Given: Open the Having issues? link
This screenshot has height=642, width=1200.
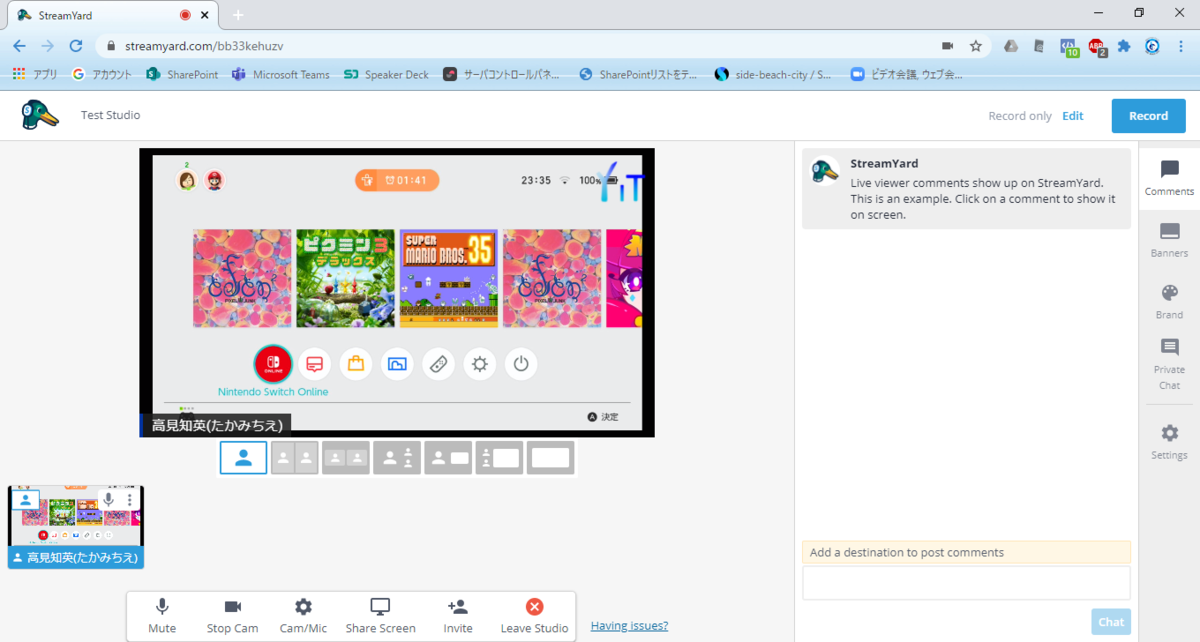Looking at the screenshot, I should tap(629, 626).
